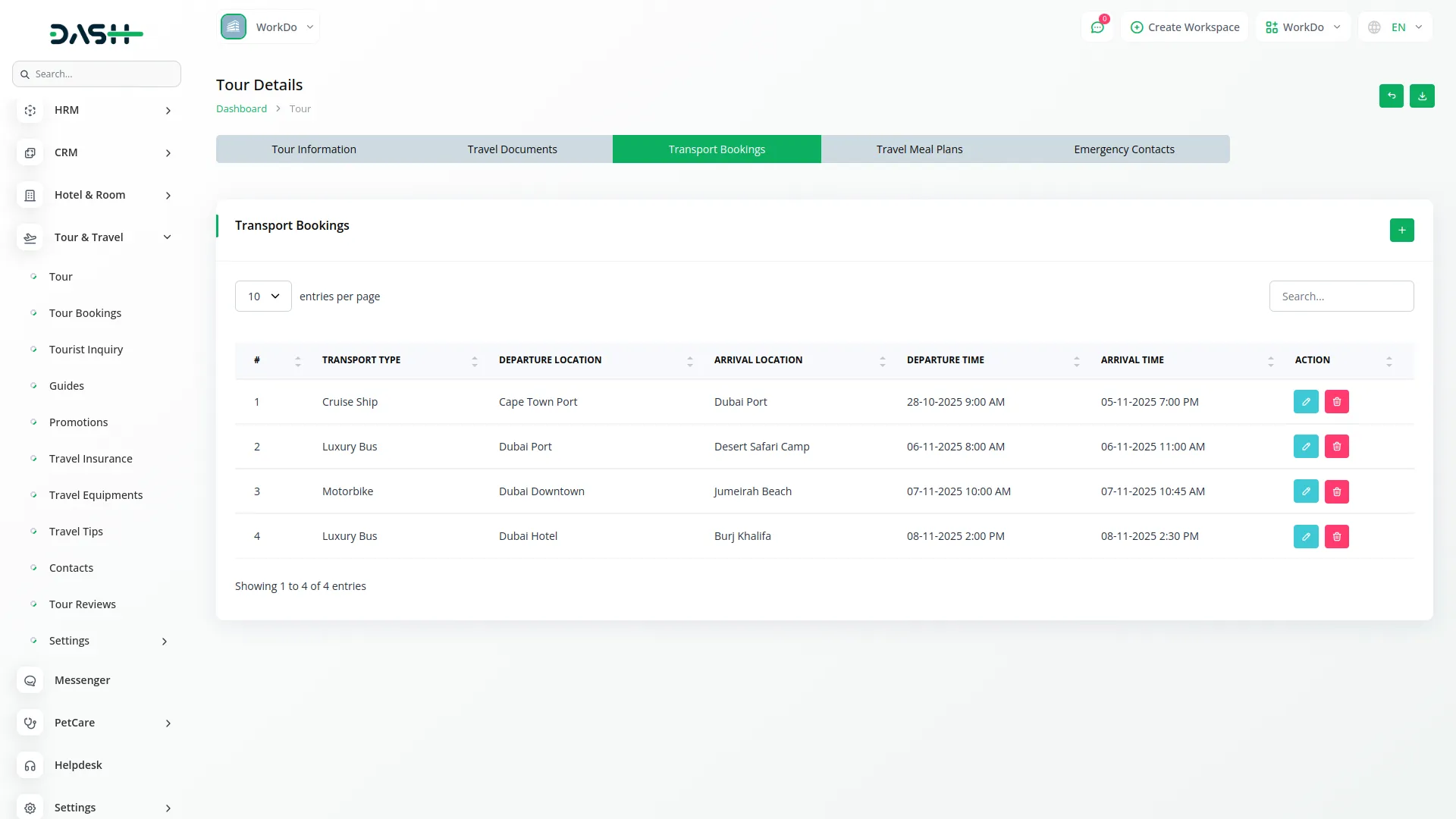
Task: Open Travel Tips page
Action: click(x=76, y=532)
